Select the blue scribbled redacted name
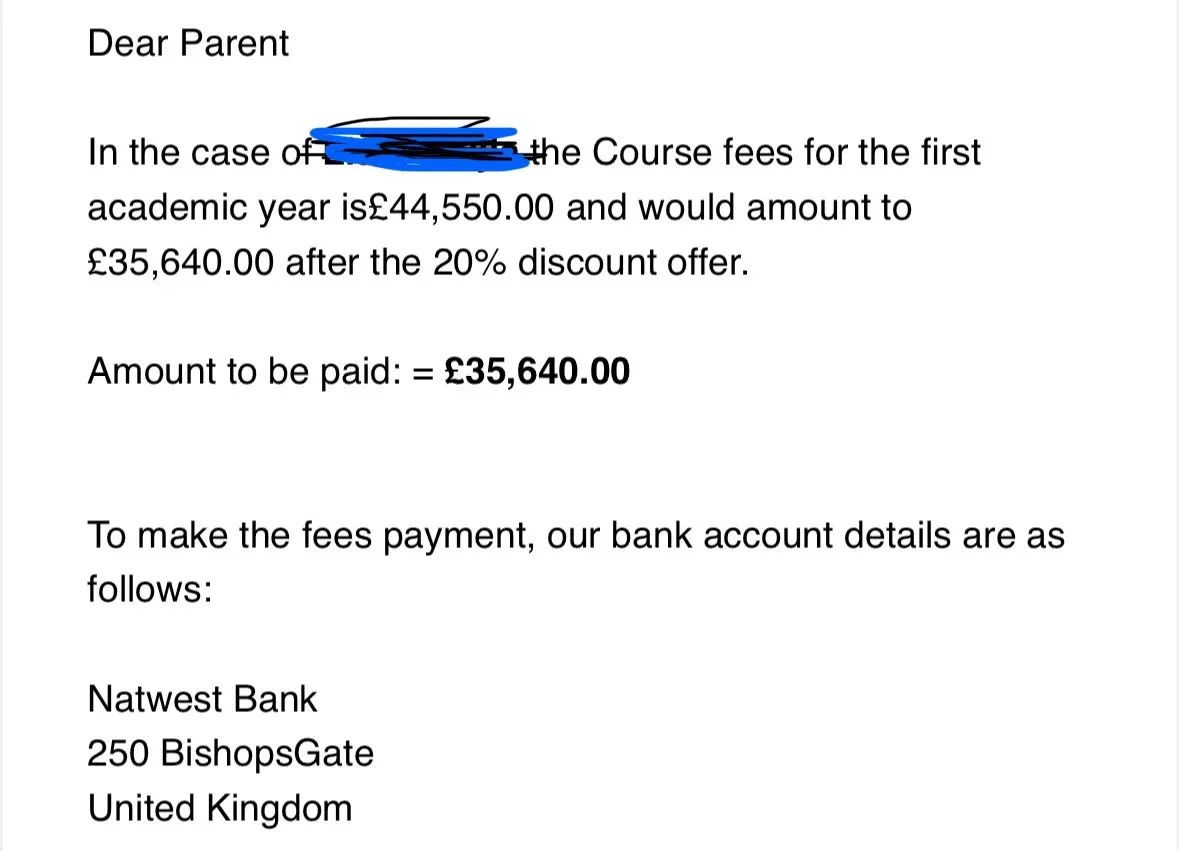Image resolution: width=1179 pixels, height=851 pixels. 415,146
